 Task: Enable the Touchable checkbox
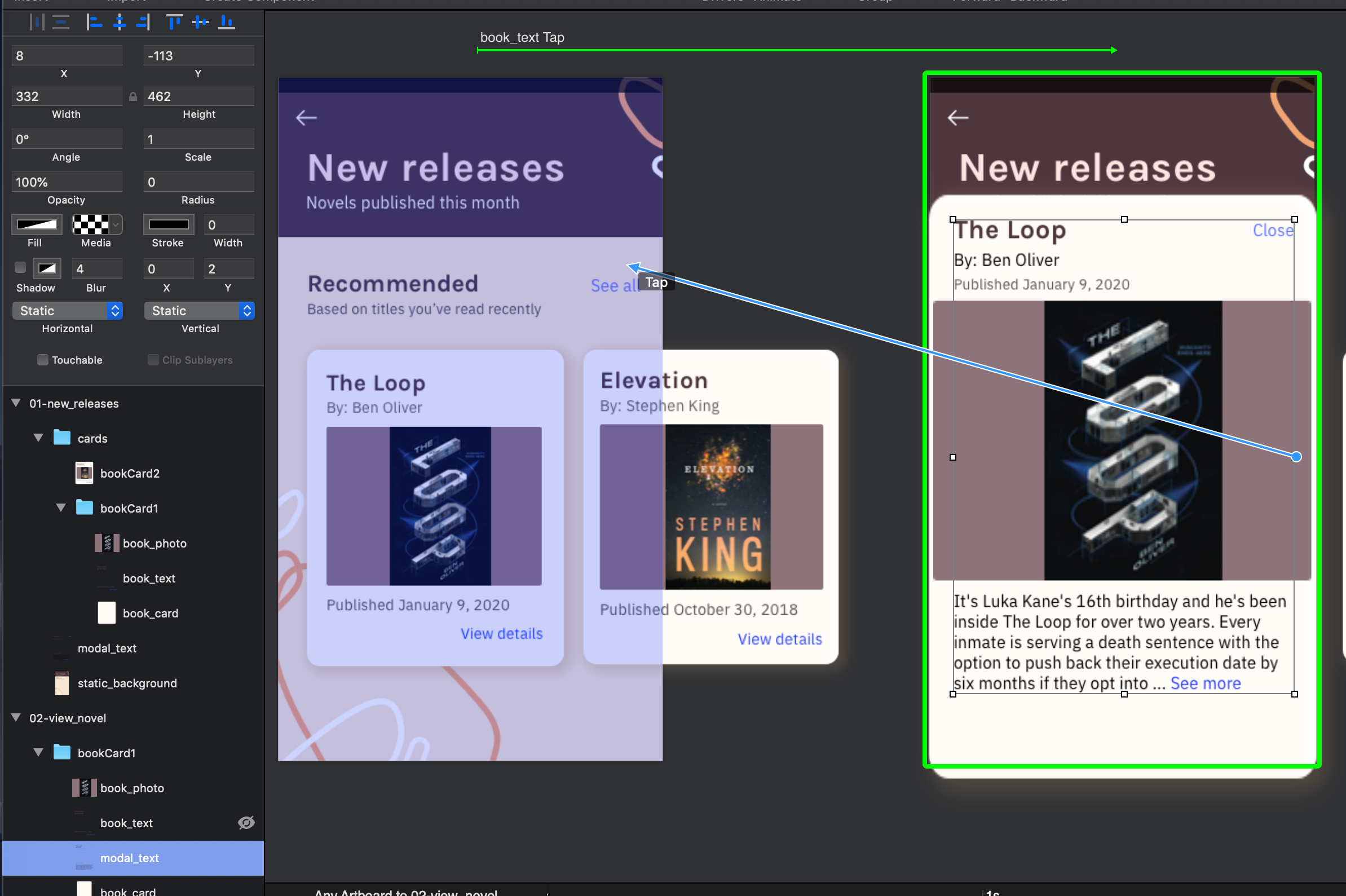(43, 359)
